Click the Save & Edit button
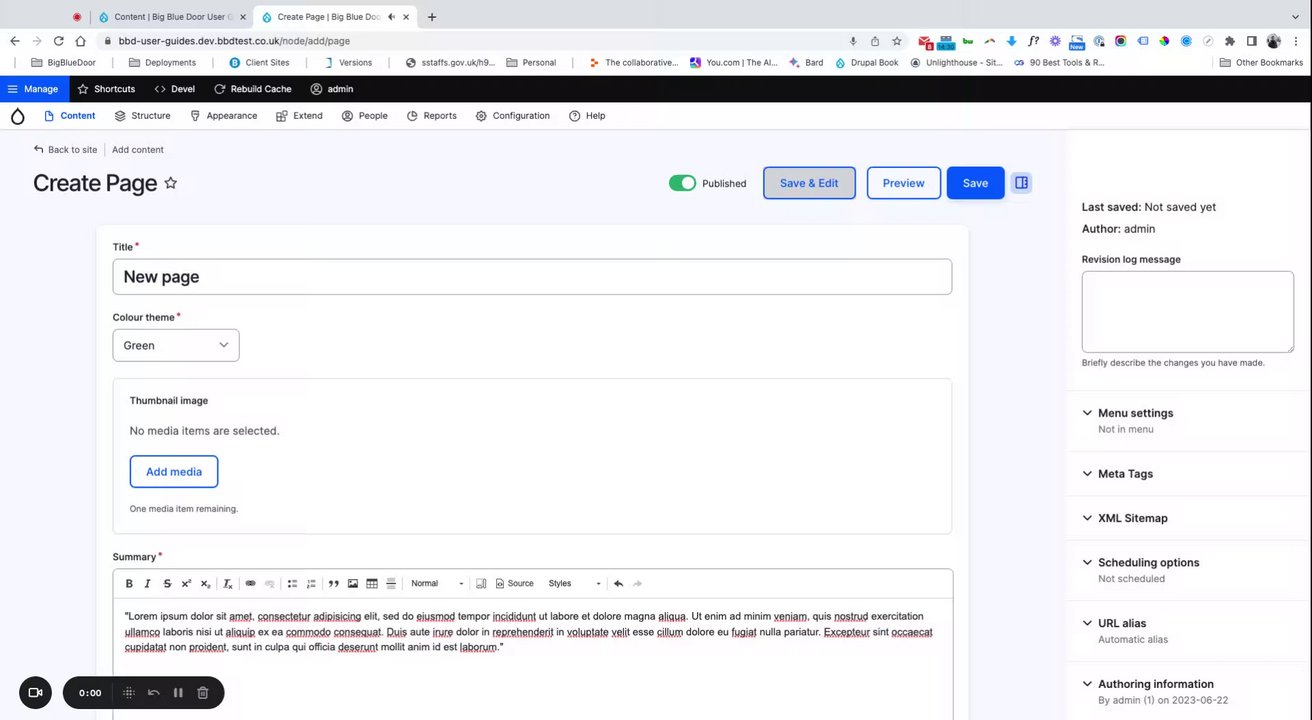This screenshot has height=720, width=1312. pos(809,183)
